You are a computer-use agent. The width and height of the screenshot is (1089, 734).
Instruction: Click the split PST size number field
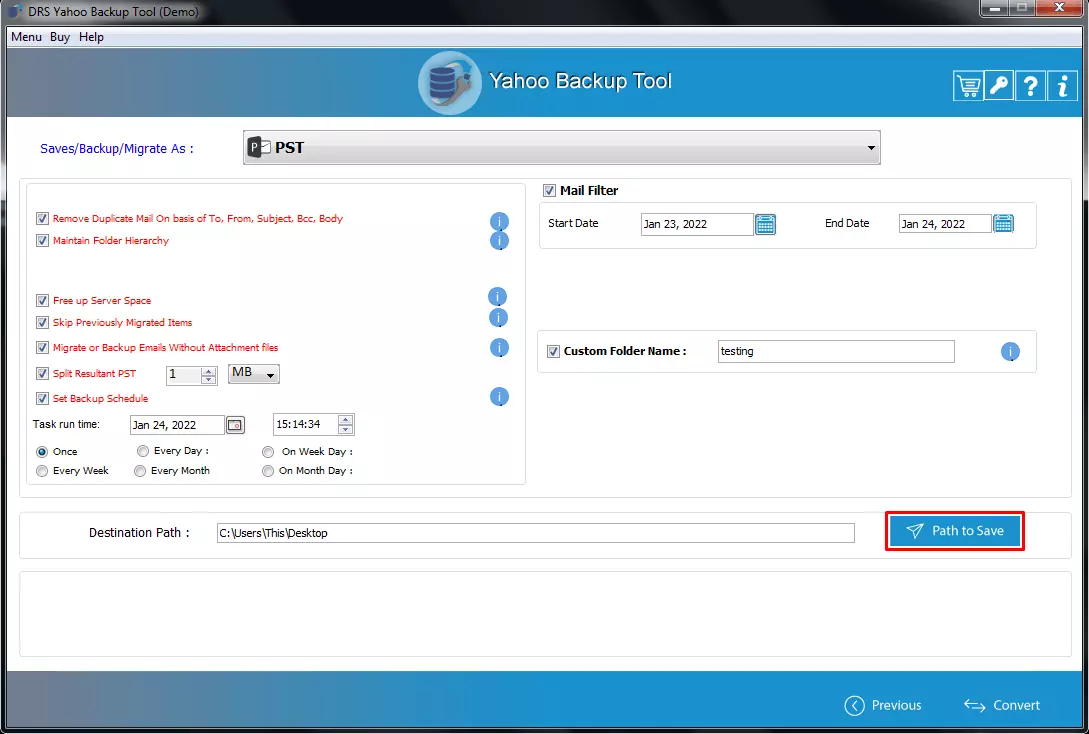click(x=184, y=375)
